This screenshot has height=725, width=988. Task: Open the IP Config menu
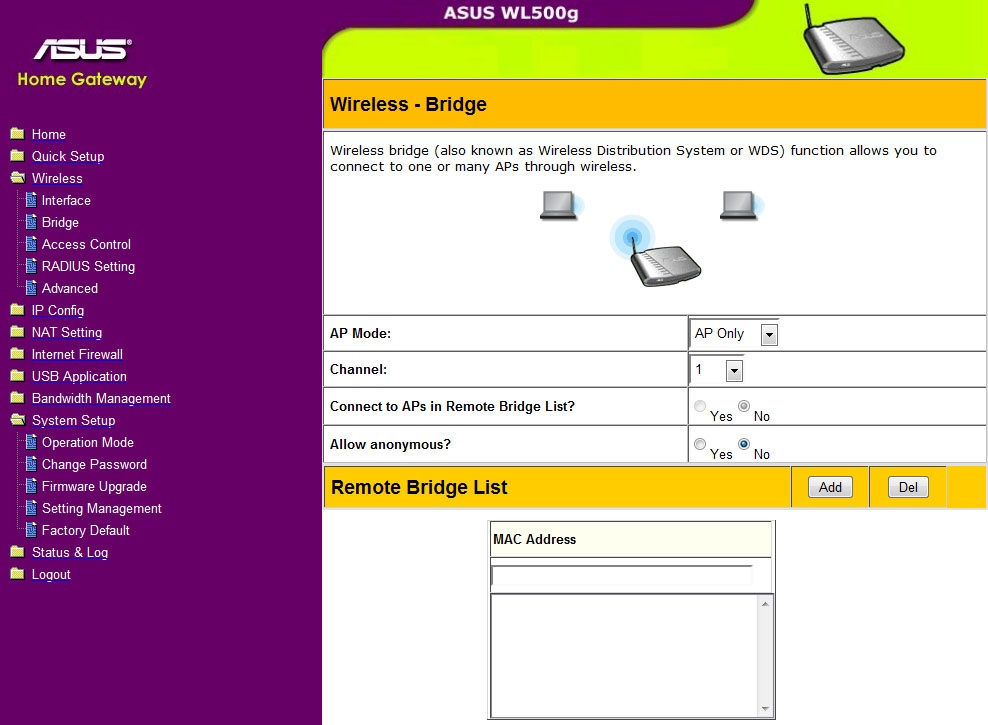point(58,311)
